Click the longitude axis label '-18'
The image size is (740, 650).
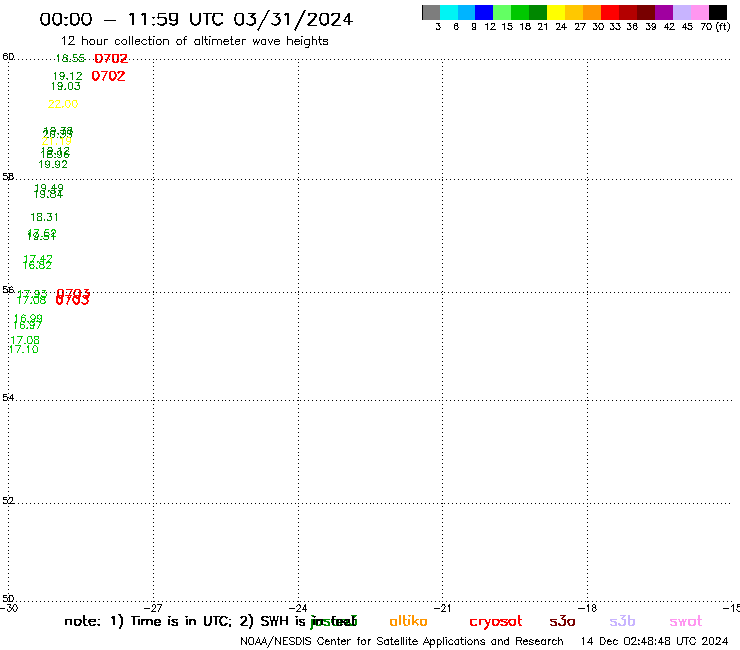click(x=588, y=608)
